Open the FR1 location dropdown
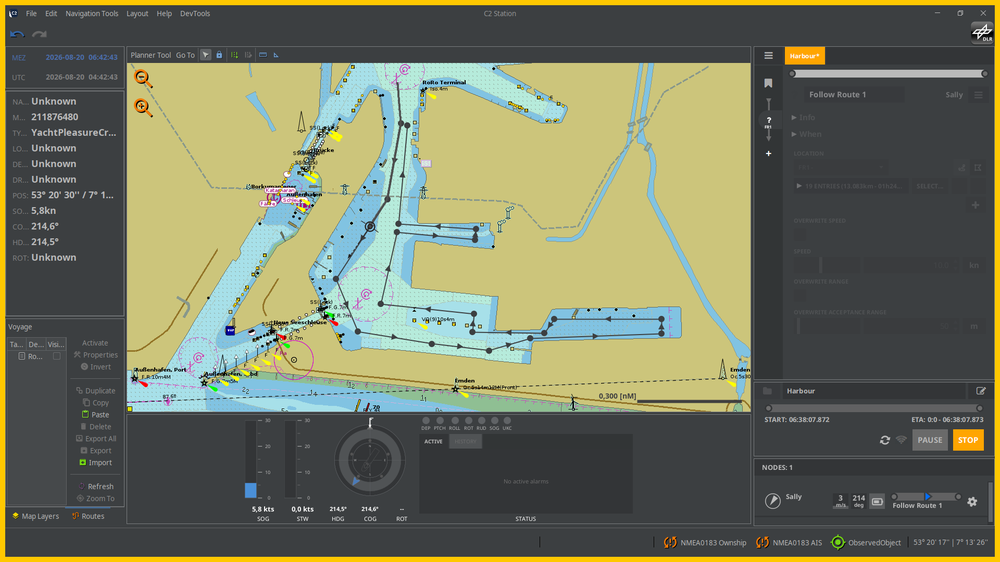This screenshot has width=1000, height=562. (x=841, y=167)
